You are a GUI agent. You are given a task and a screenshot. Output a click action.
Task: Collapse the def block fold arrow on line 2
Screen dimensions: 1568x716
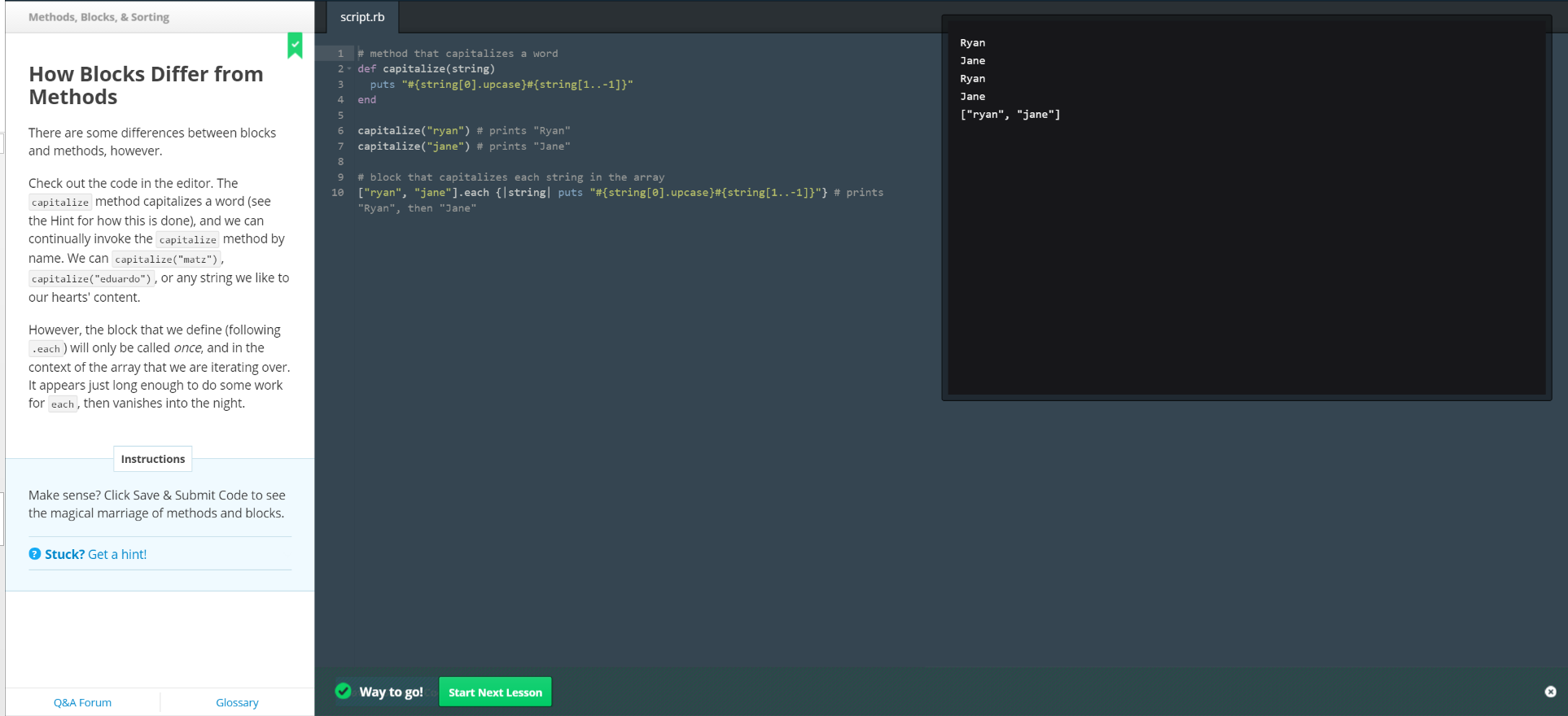coord(350,69)
